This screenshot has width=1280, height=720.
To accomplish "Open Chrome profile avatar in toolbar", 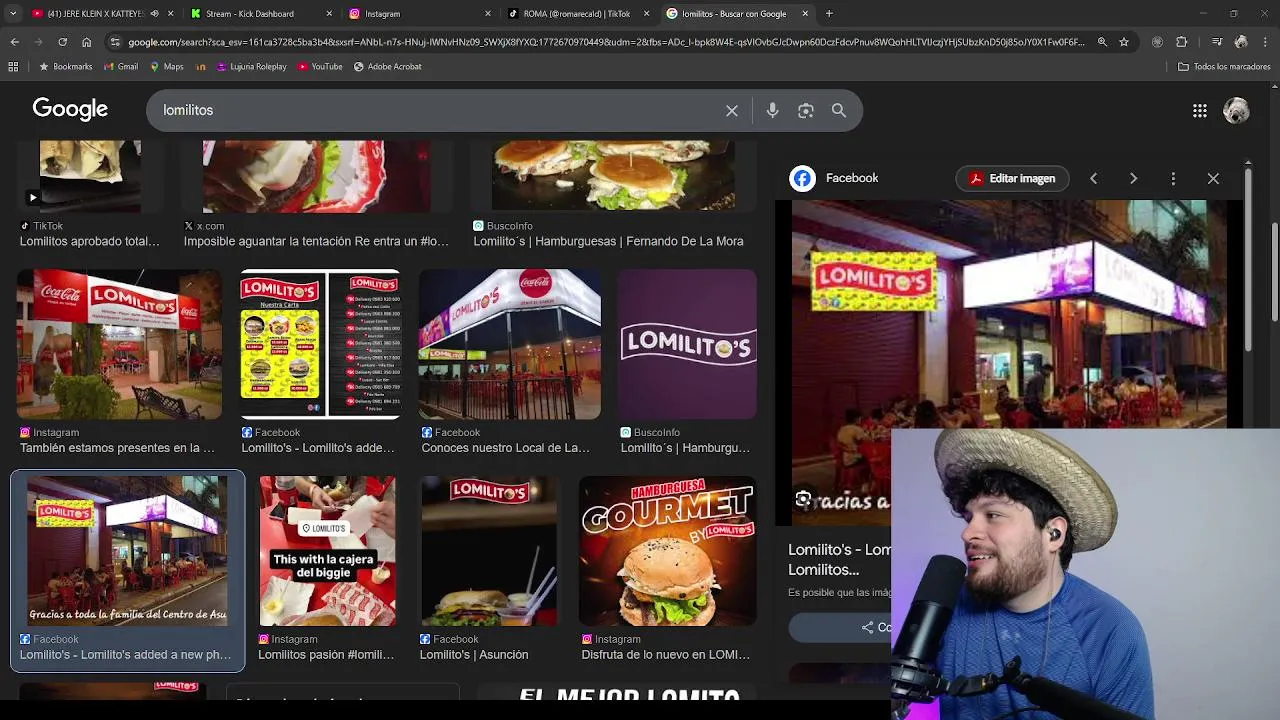I will (1241, 42).
